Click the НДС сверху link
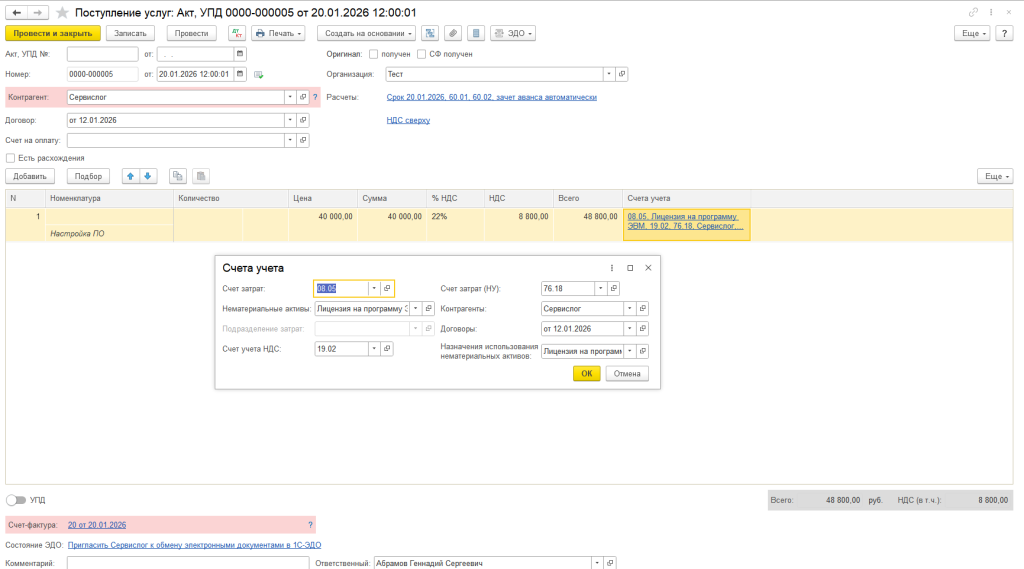 coord(408,120)
